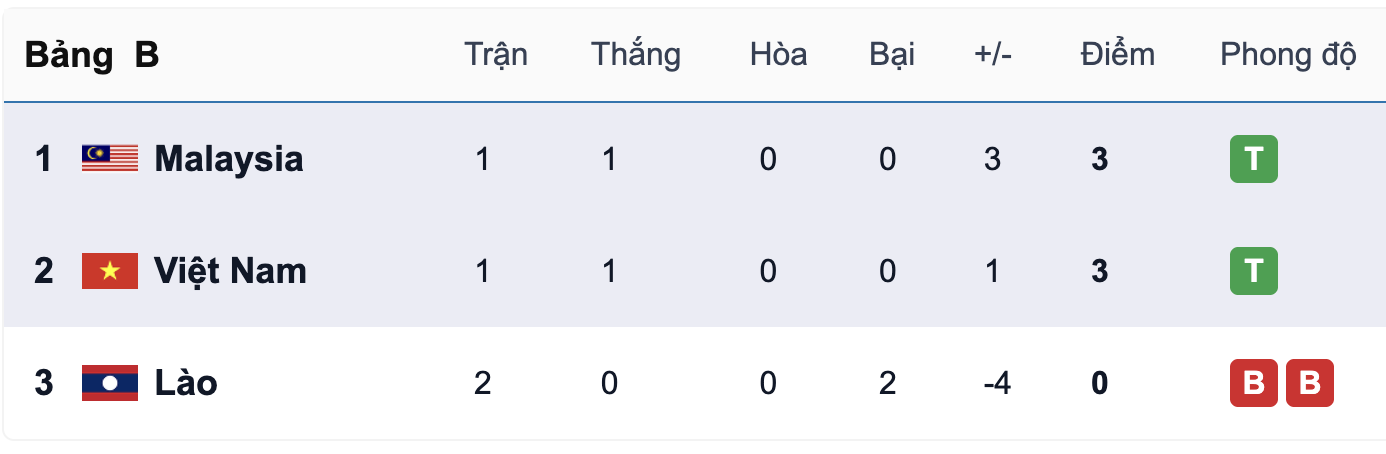Click Việt Nam's green T form badge
This screenshot has width=1386, height=454.
click(1253, 271)
